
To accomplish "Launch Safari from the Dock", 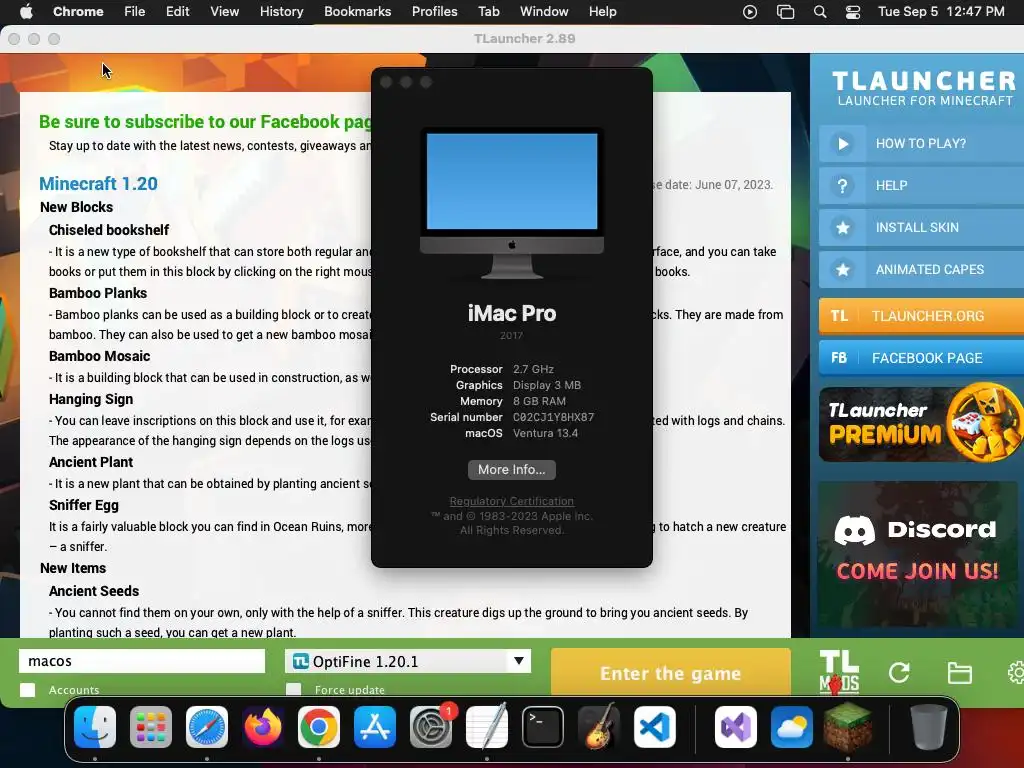I will tap(207, 727).
